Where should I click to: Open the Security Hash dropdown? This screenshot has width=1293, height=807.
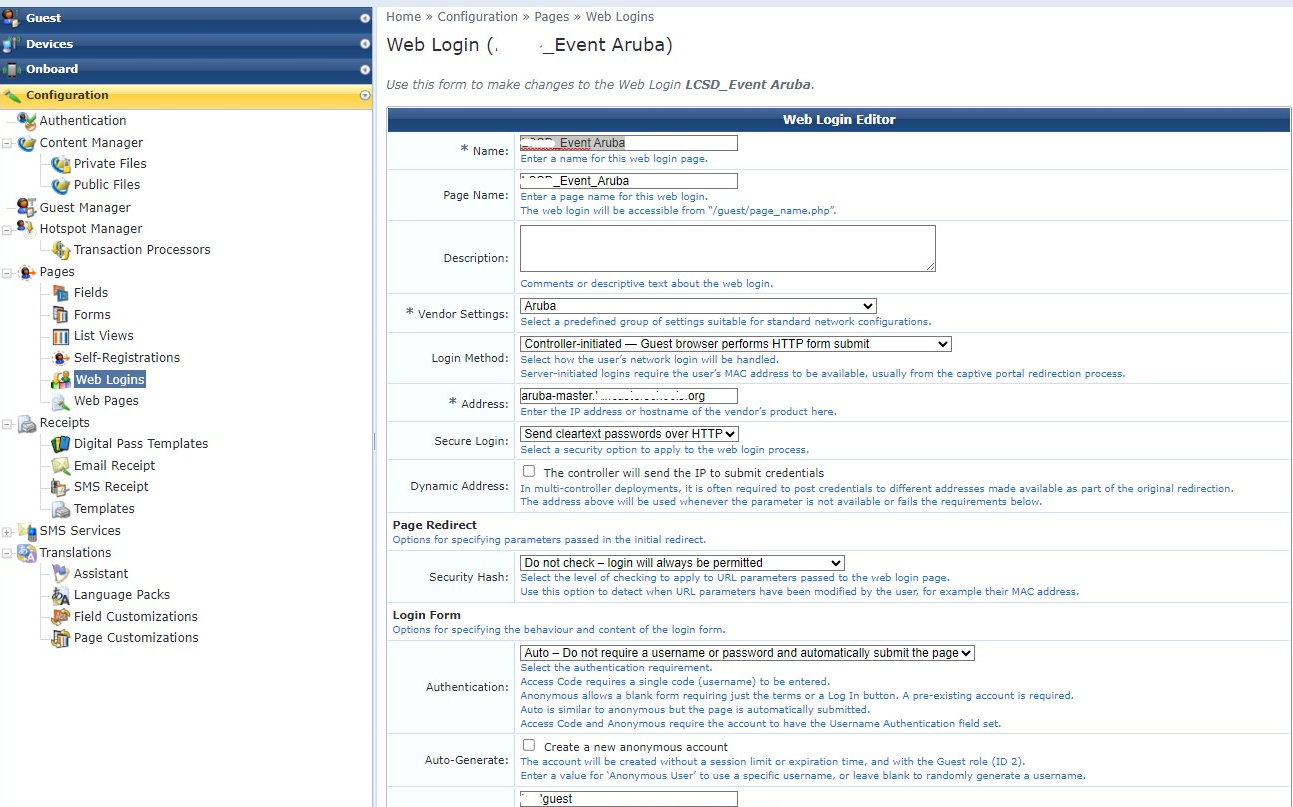[680, 563]
